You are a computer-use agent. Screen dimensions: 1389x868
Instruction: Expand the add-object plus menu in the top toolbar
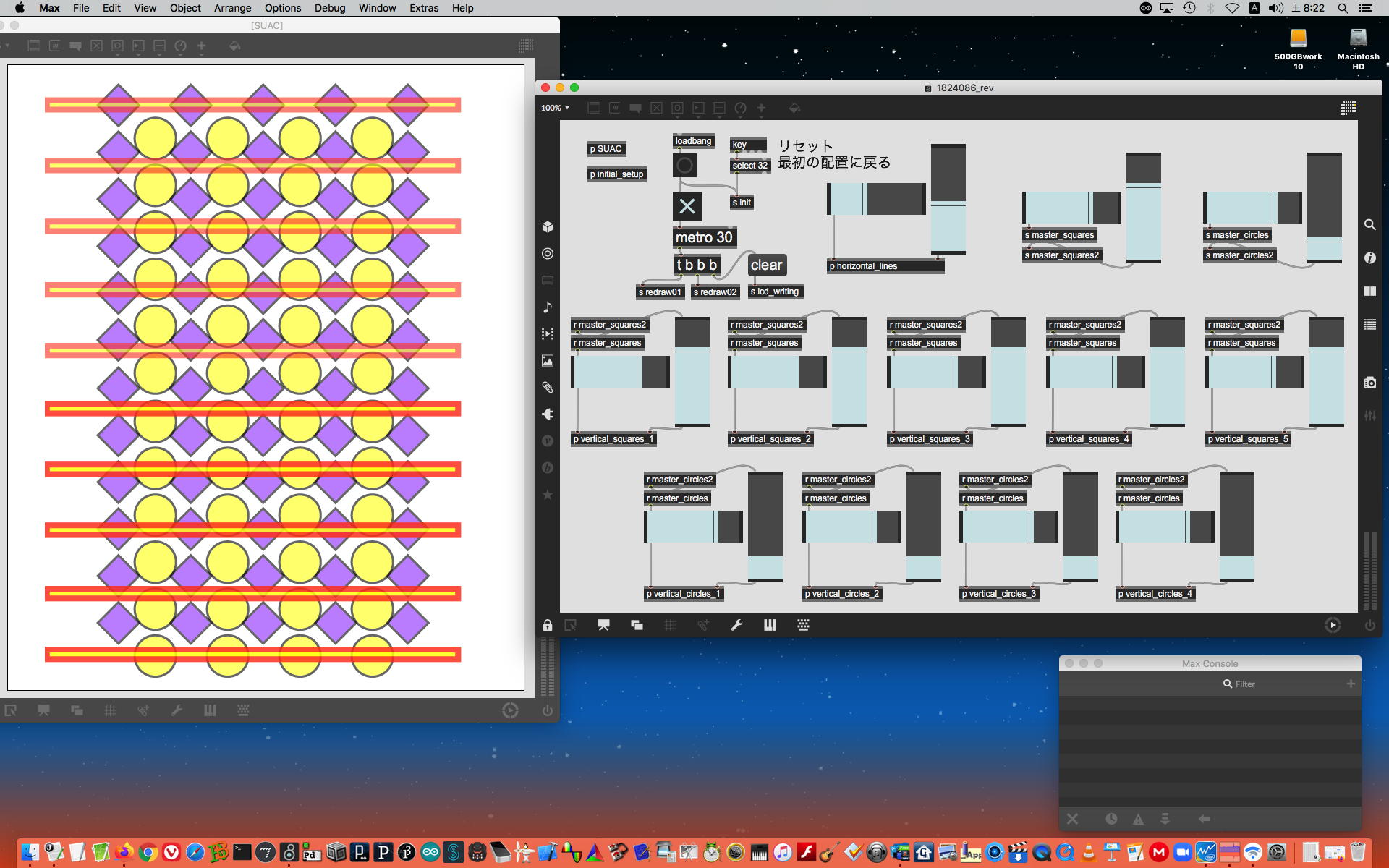click(x=761, y=108)
